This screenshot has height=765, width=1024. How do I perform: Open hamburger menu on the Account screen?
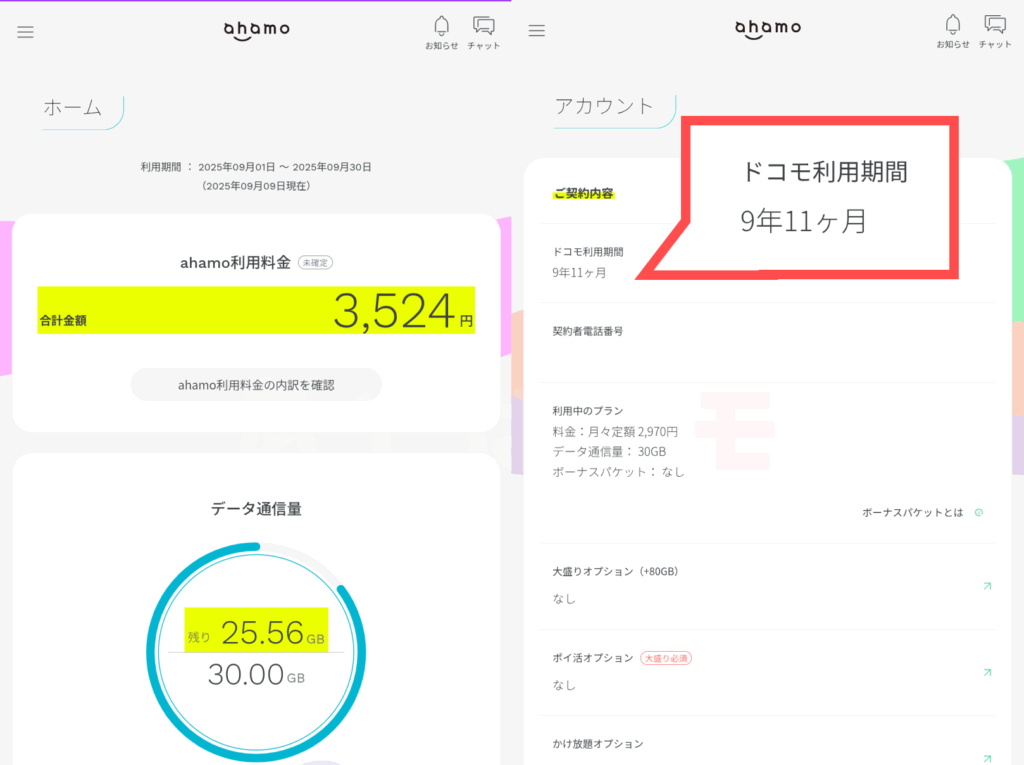537,31
